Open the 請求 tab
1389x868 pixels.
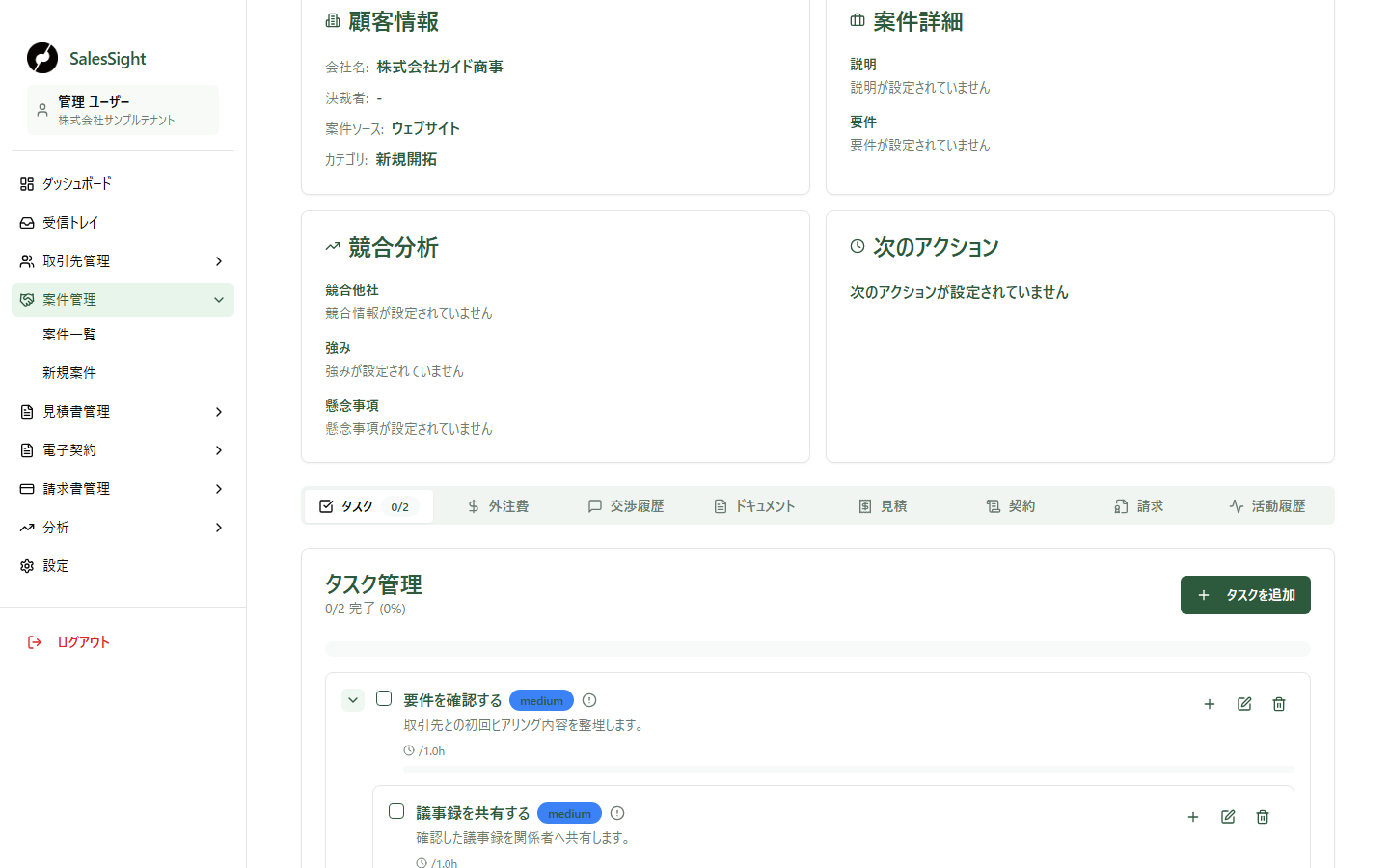click(1139, 506)
